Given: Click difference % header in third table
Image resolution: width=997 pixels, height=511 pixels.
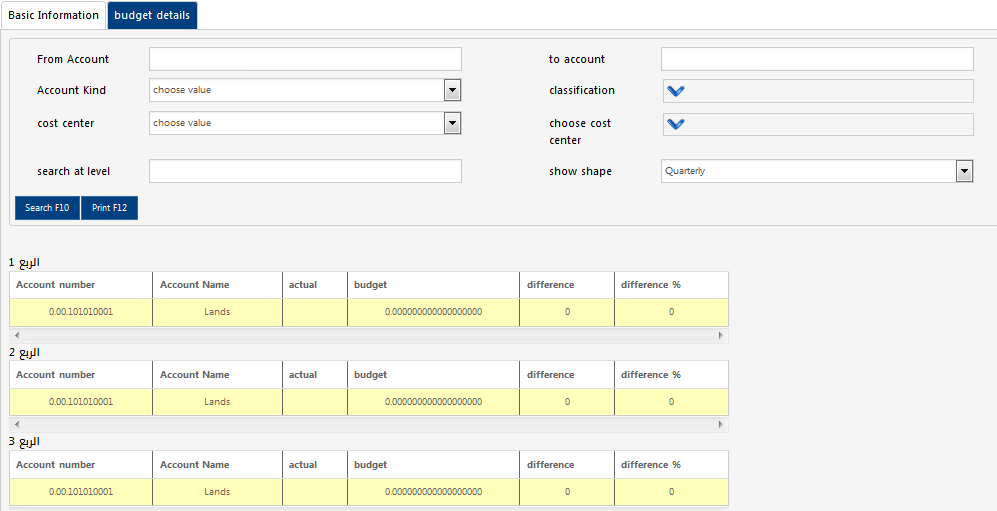Looking at the screenshot, I should pos(651,465).
